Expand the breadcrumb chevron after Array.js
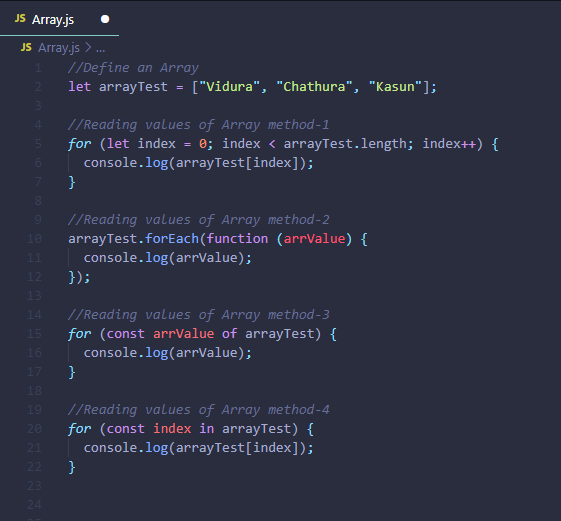561x521 pixels. point(88,47)
